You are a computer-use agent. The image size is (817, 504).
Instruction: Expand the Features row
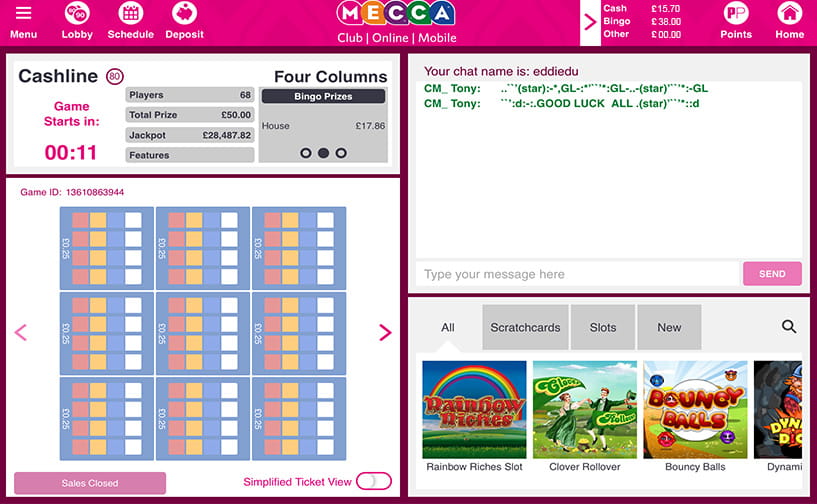click(x=190, y=155)
